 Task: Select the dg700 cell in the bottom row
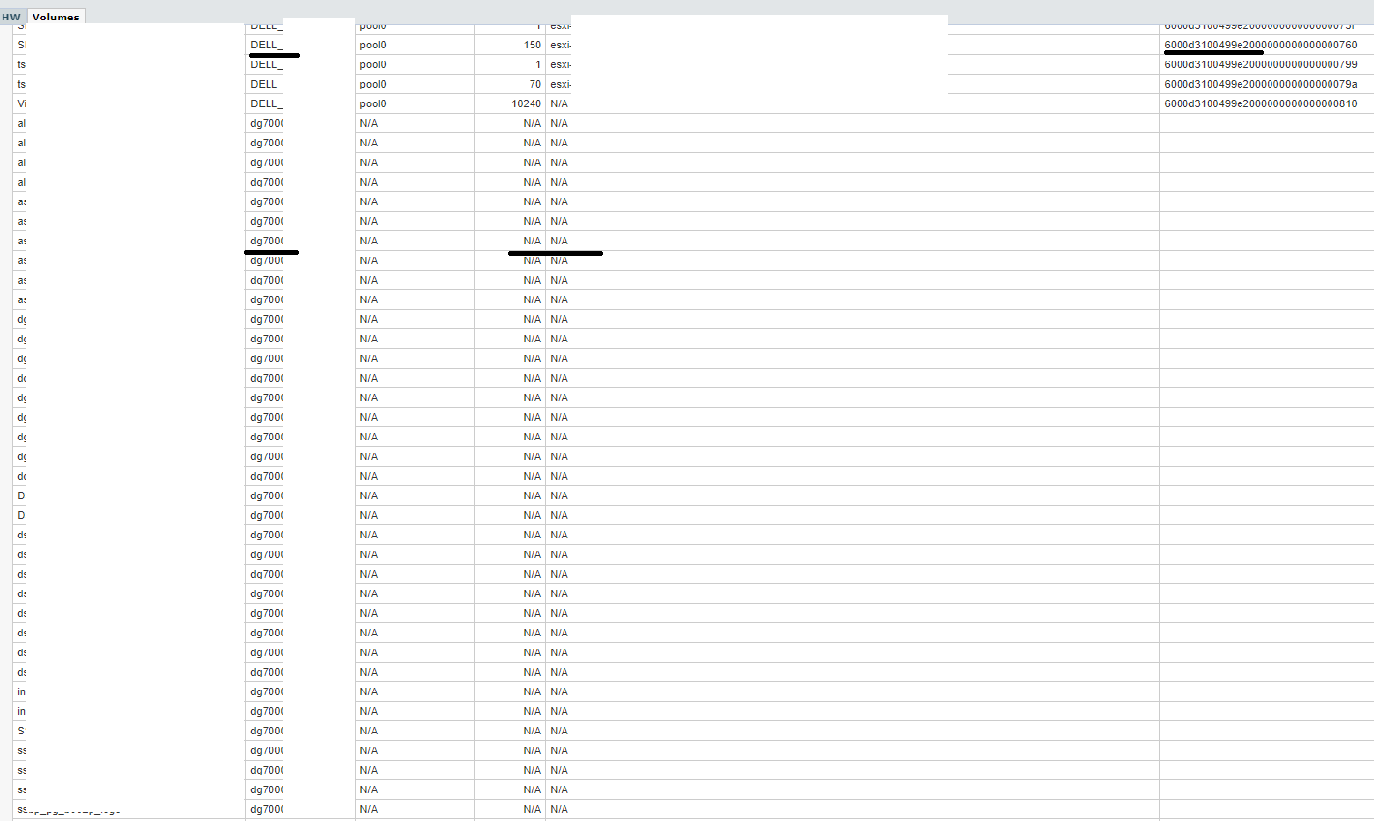[x=266, y=809]
